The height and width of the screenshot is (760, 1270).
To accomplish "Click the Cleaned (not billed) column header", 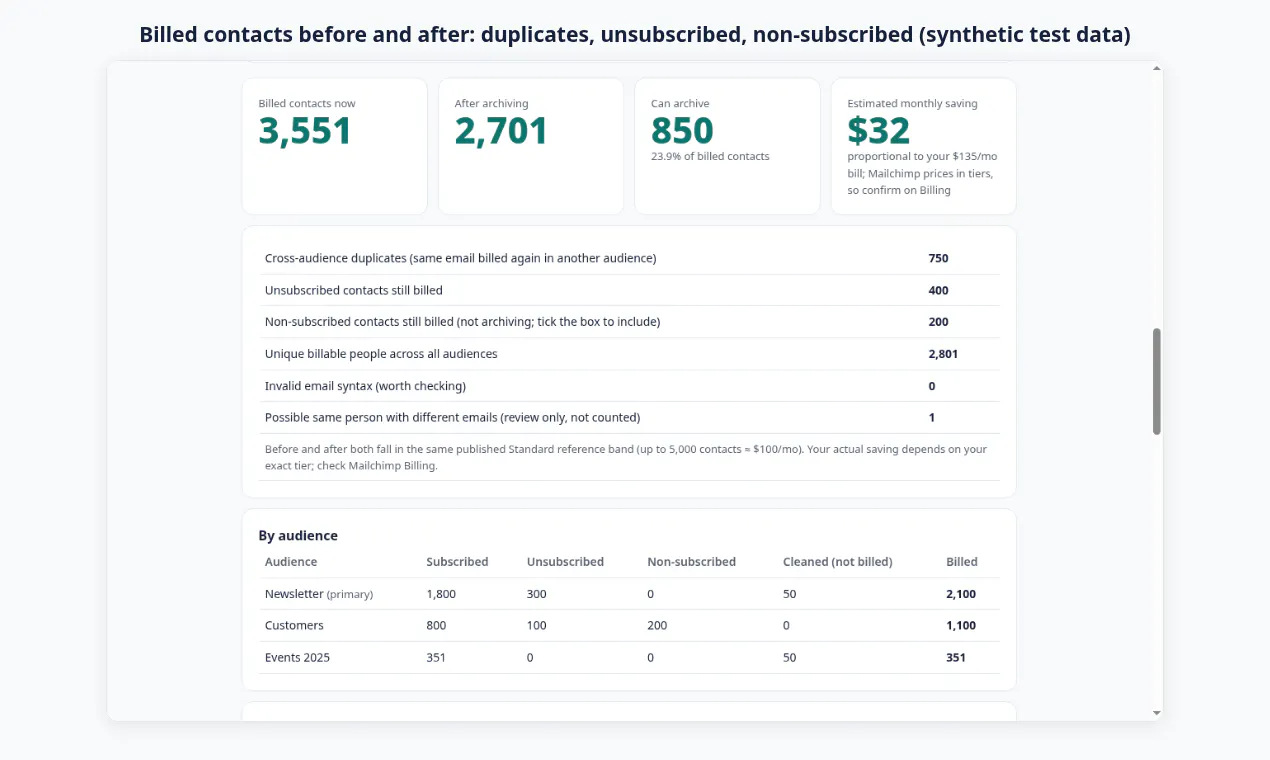I will click(x=838, y=562).
